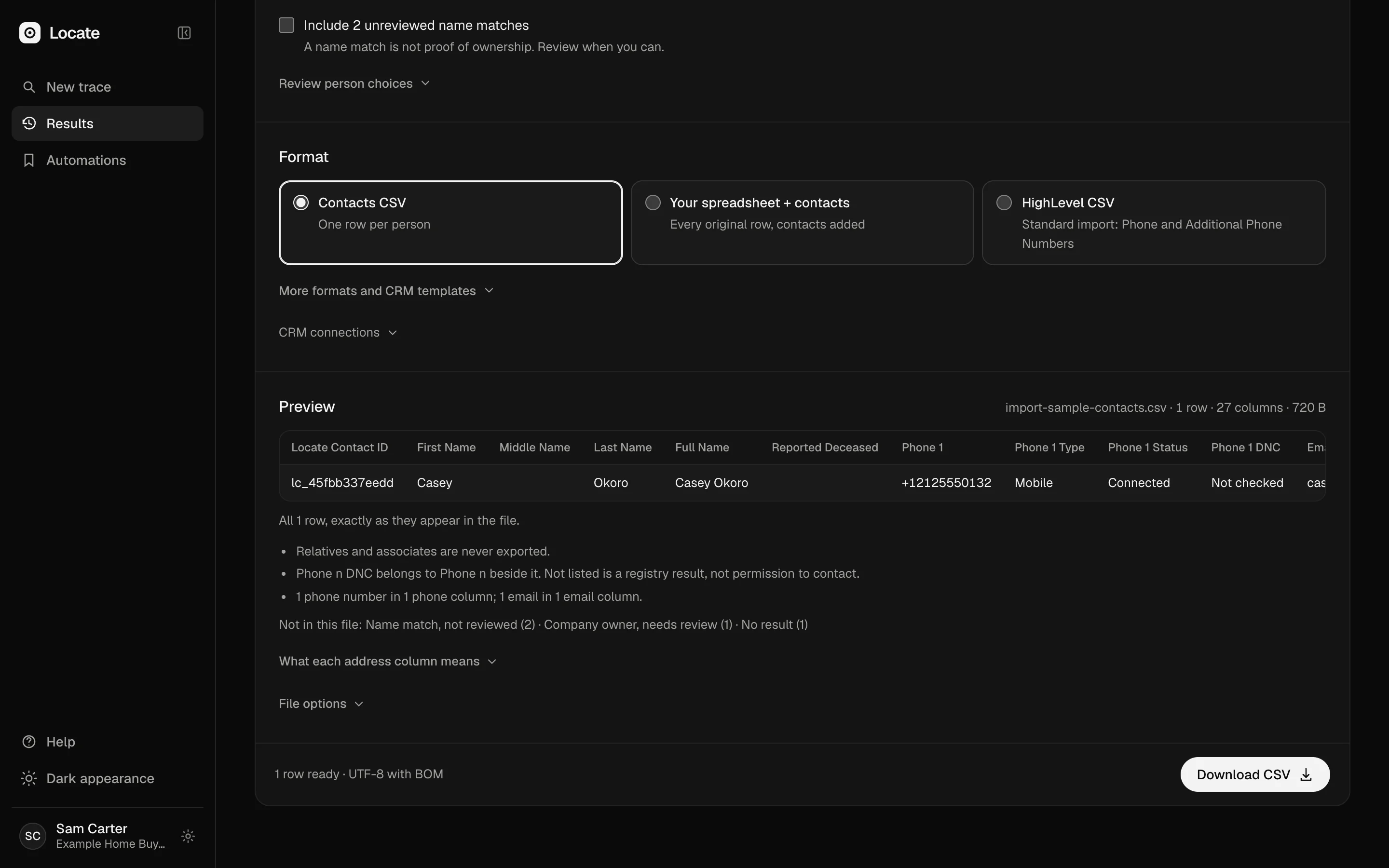Click the Results history clock icon
Screen dimensions: 1389x868
coord(29,123)
